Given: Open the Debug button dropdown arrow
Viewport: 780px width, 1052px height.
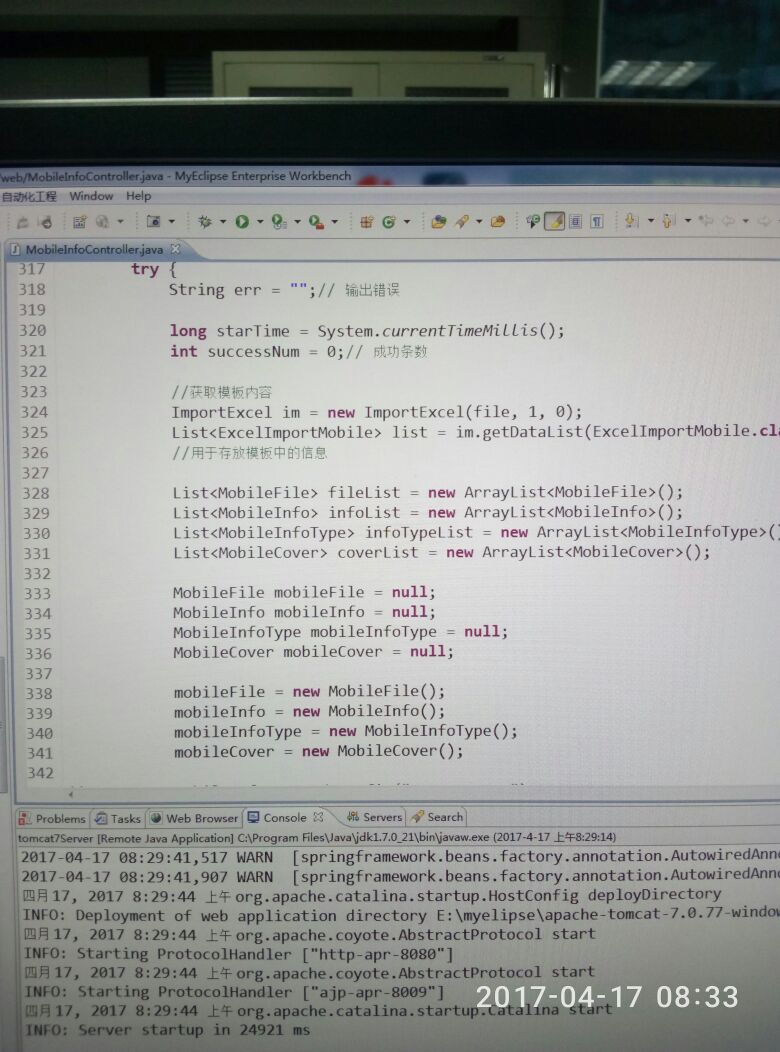Looking at the screenshot, I should [222, 221].
